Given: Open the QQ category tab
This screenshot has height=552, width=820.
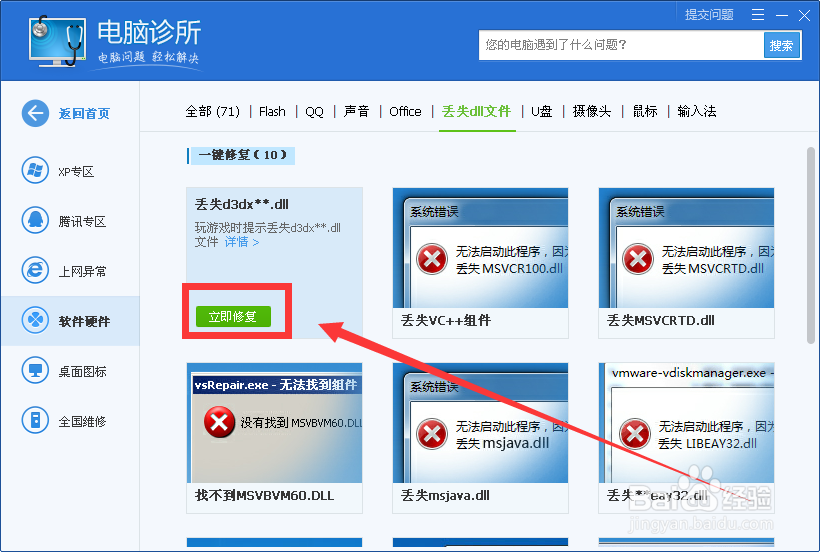Looking at the screenshot, I should [314, 111].
